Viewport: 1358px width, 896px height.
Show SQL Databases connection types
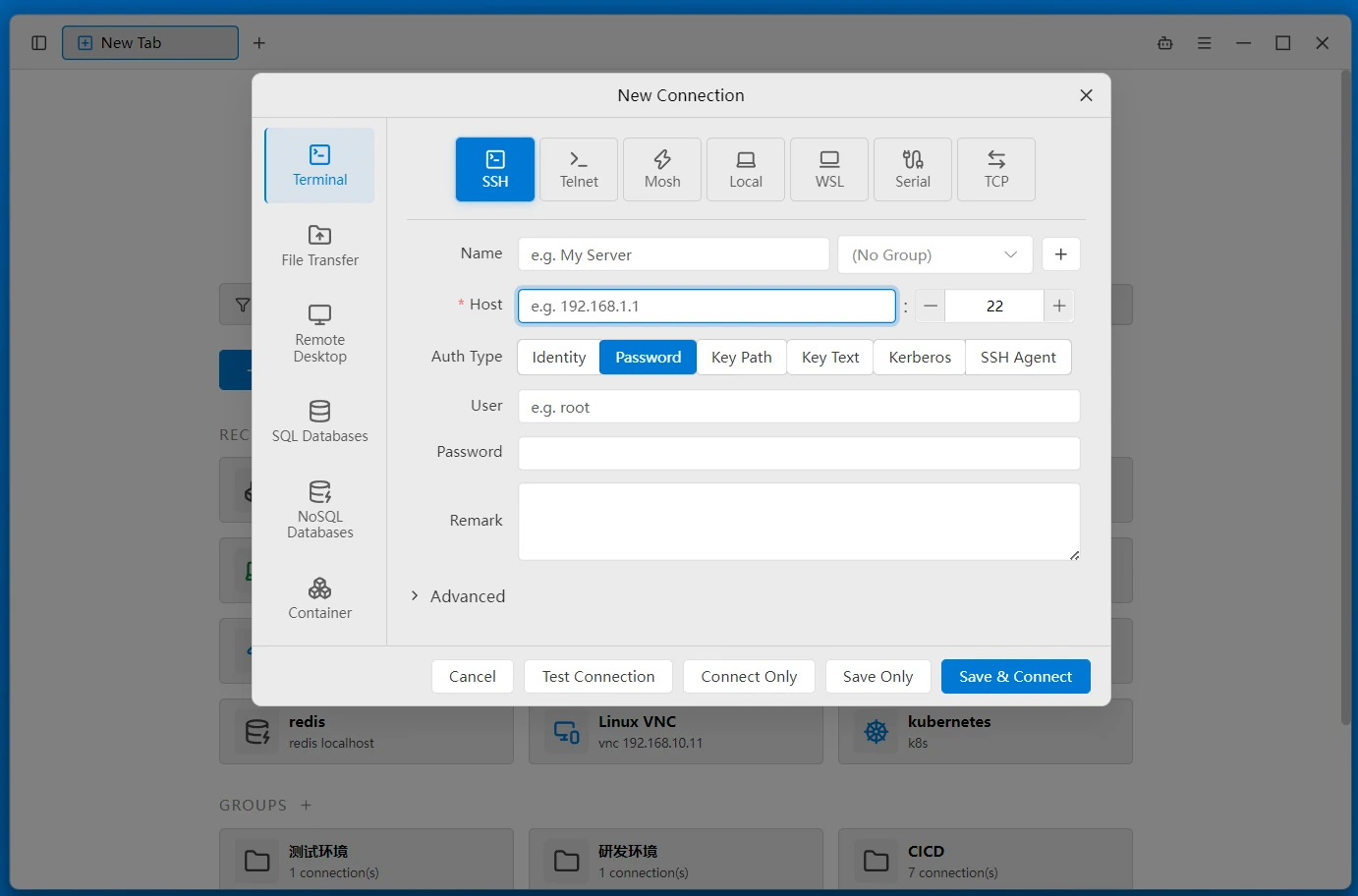319,421
